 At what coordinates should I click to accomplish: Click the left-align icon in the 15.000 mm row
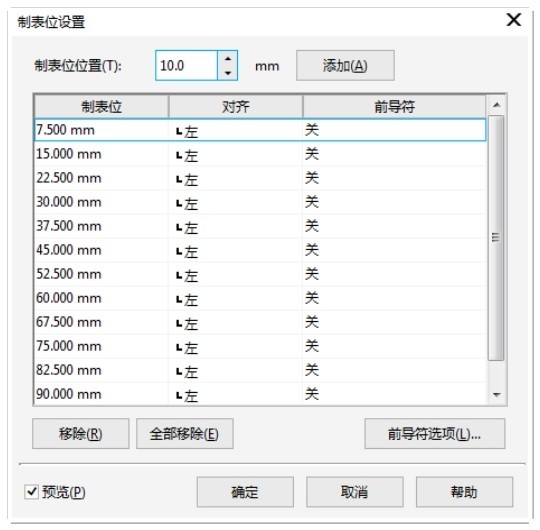(179, 156)
